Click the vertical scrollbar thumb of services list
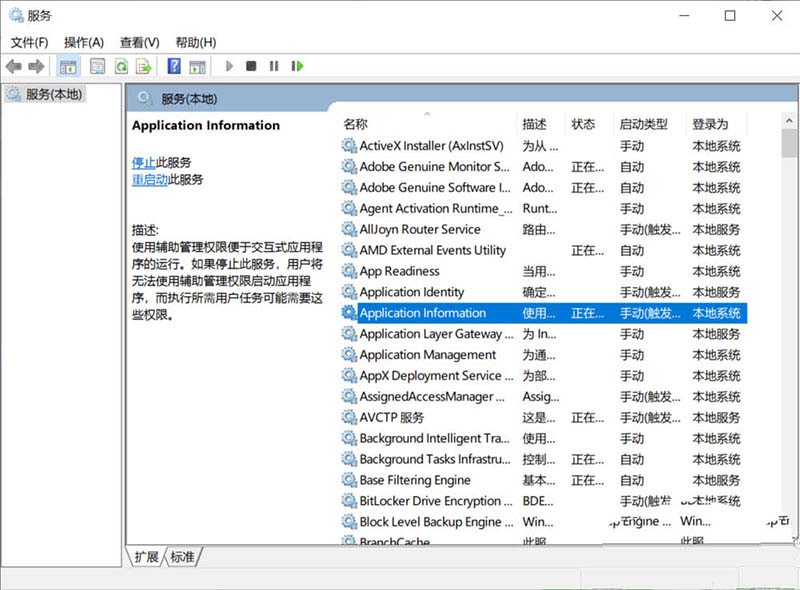 (x=789, y=143)
